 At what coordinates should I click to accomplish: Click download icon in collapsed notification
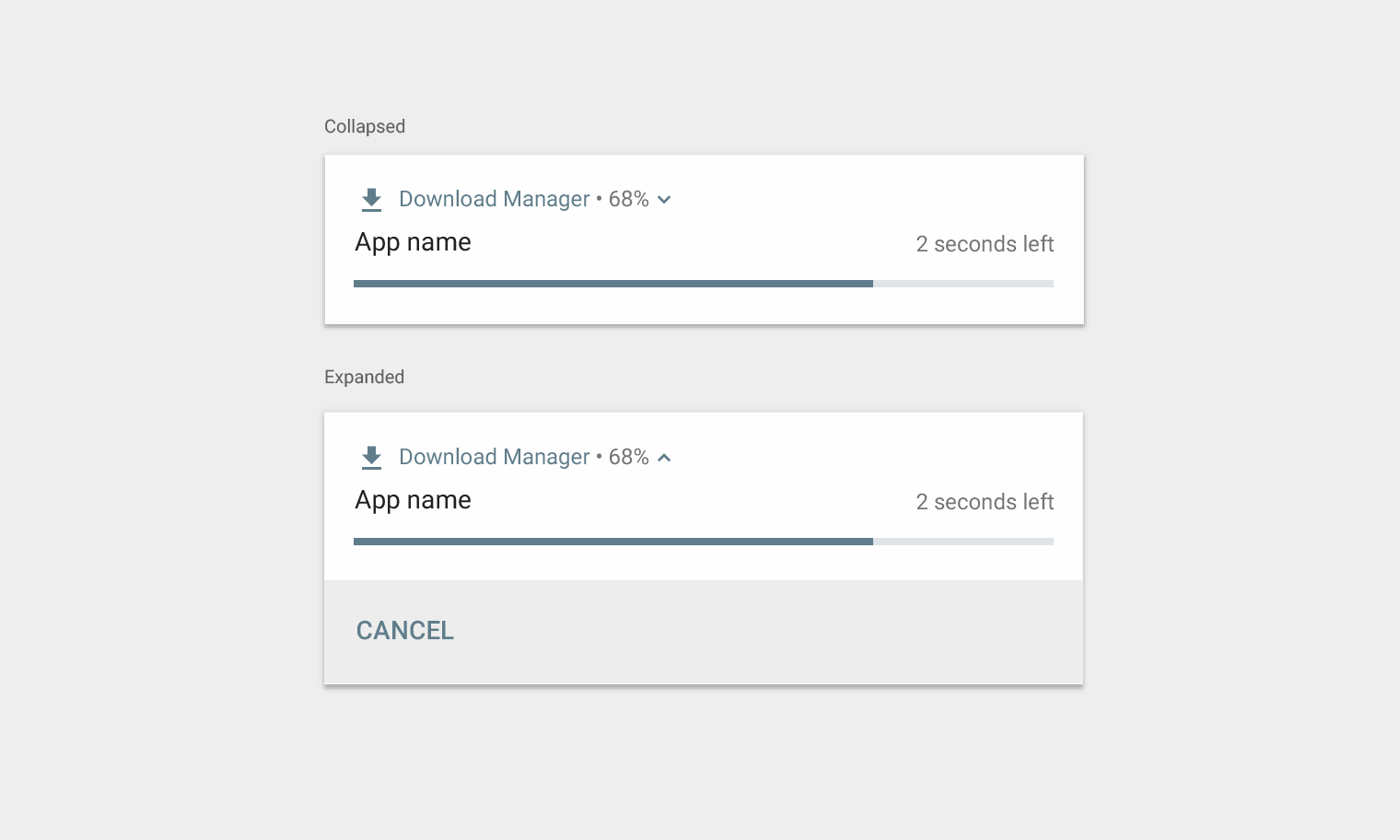[x=371, y=199]
